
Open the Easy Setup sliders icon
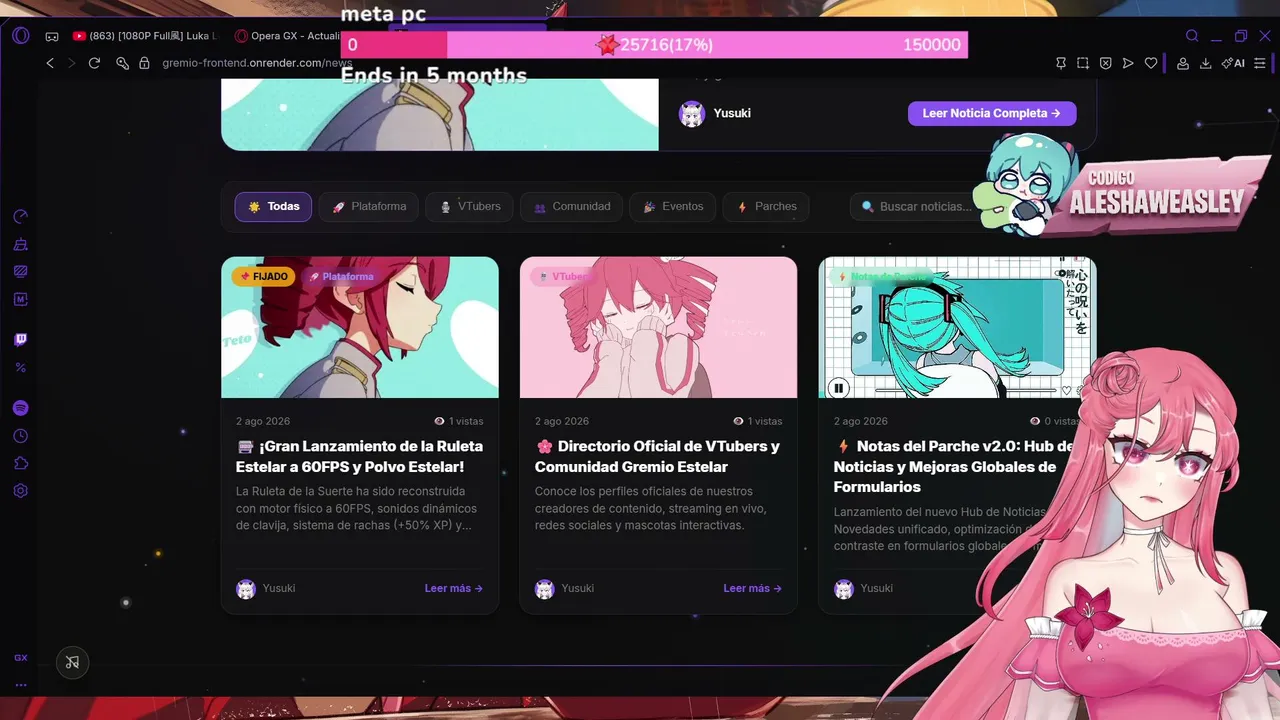point(1261,63)
